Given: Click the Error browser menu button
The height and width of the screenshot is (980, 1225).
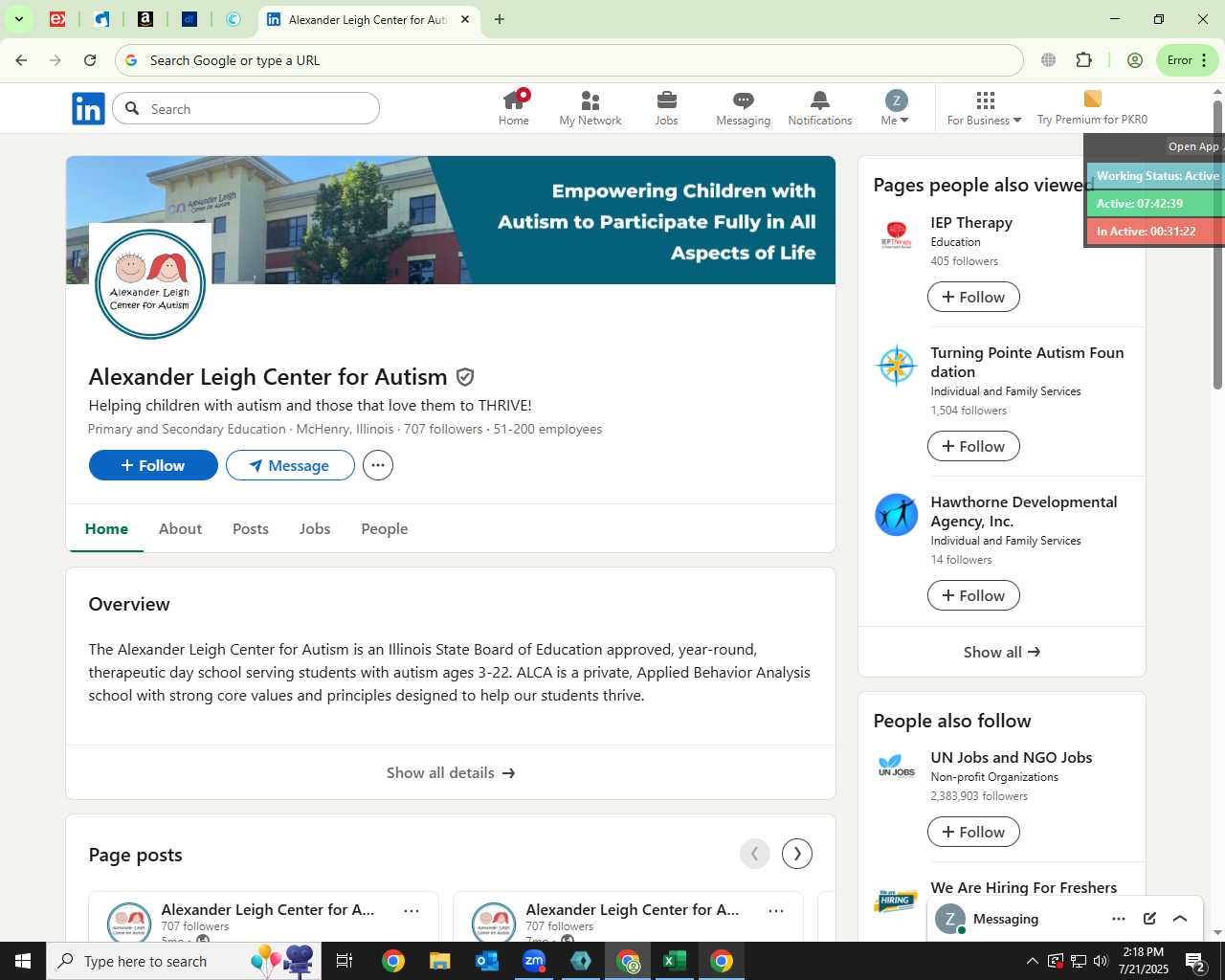Looking at the screenshot, I should tap(1188, 60).
